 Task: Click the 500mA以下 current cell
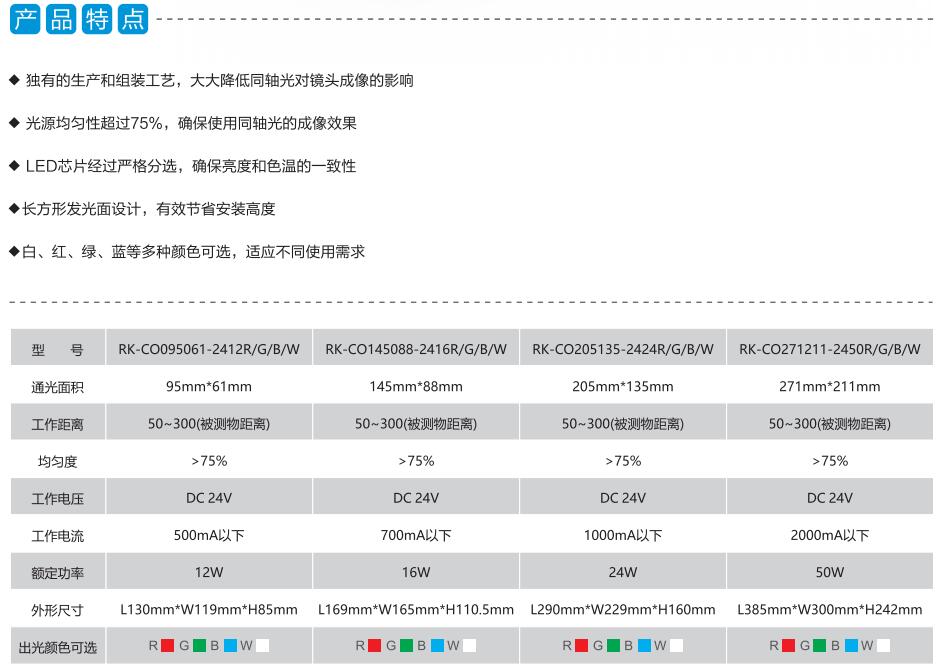tap(209, 535)
